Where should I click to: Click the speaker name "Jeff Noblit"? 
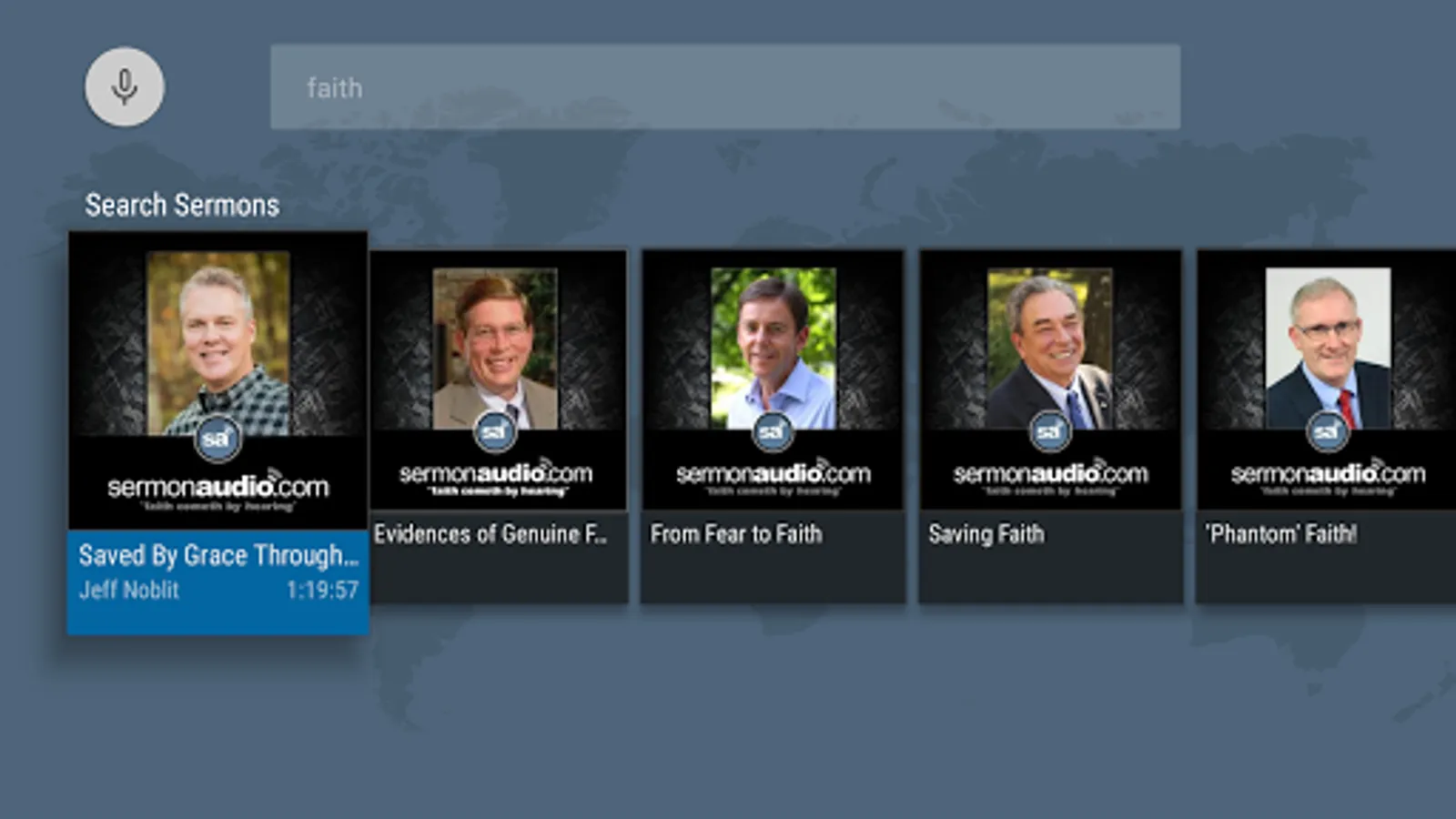129,590
